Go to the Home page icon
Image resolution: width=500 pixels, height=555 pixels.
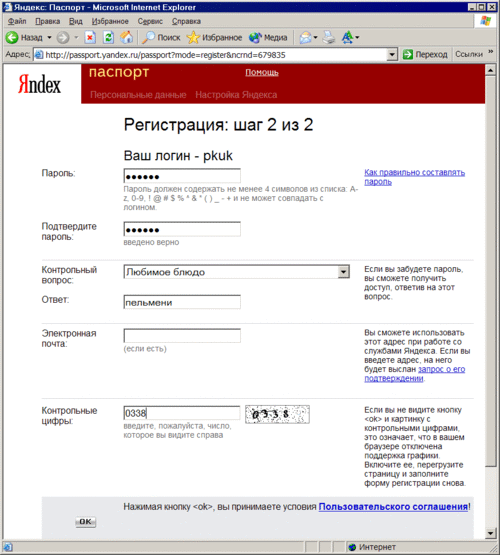point(126,38)
